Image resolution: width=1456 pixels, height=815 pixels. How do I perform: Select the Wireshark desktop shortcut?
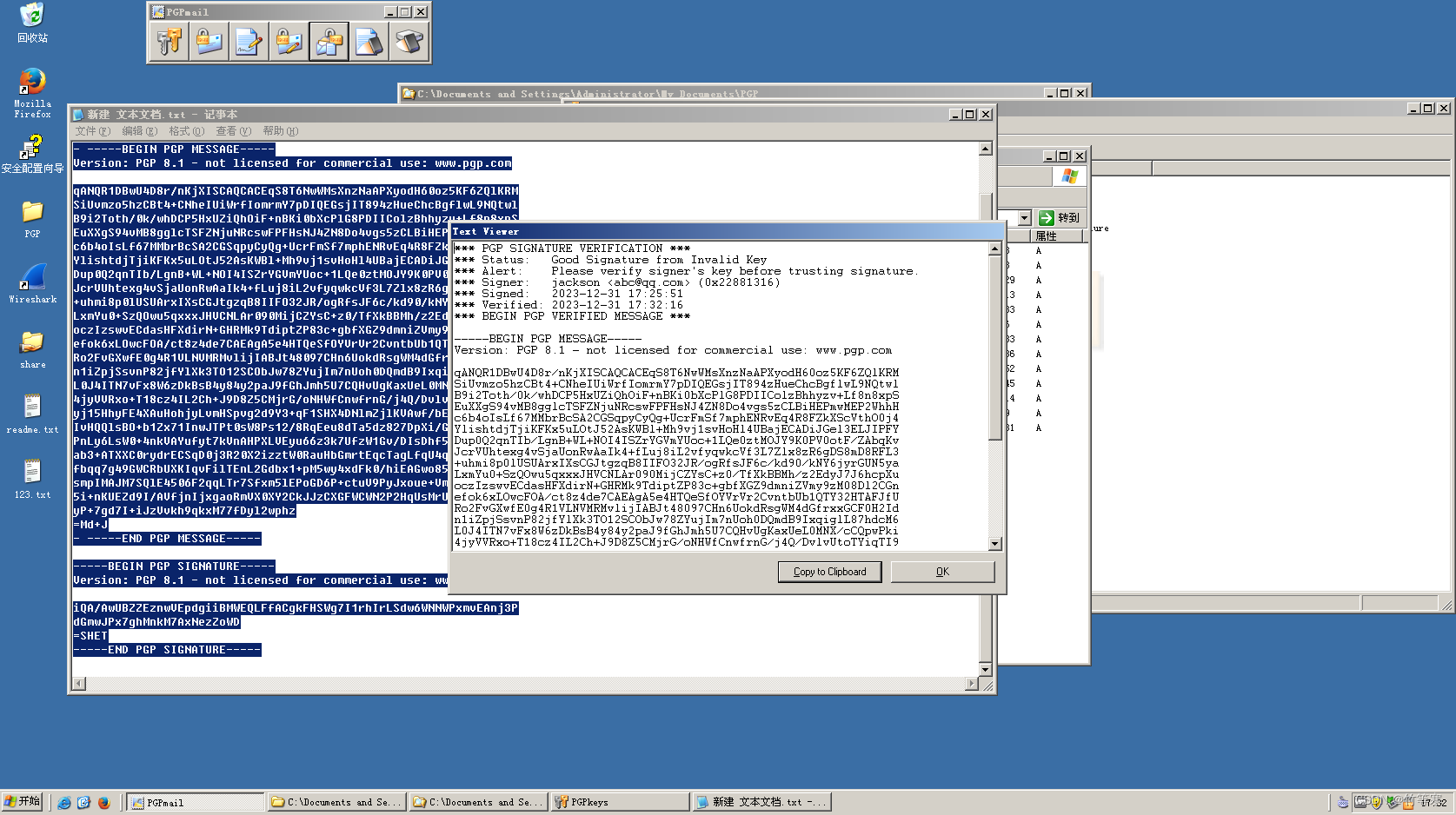[x=32, y=283]
